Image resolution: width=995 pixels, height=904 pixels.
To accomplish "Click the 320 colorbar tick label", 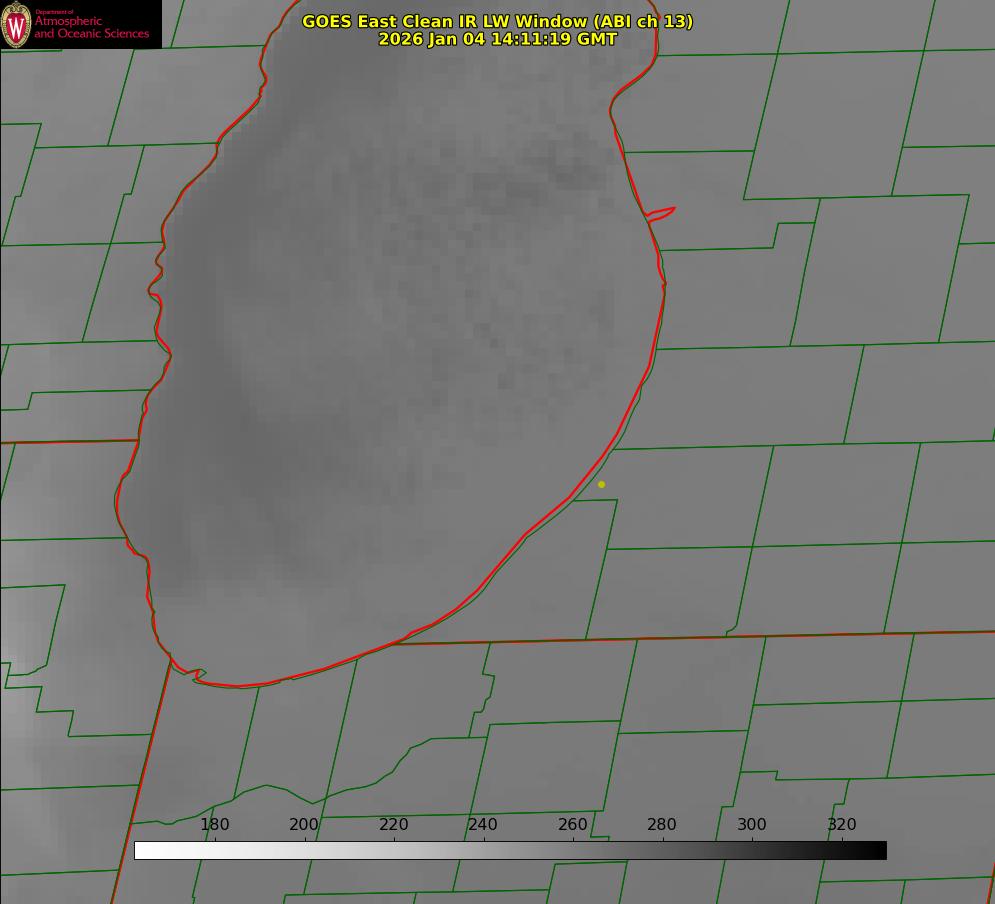I will coord(842,825).
